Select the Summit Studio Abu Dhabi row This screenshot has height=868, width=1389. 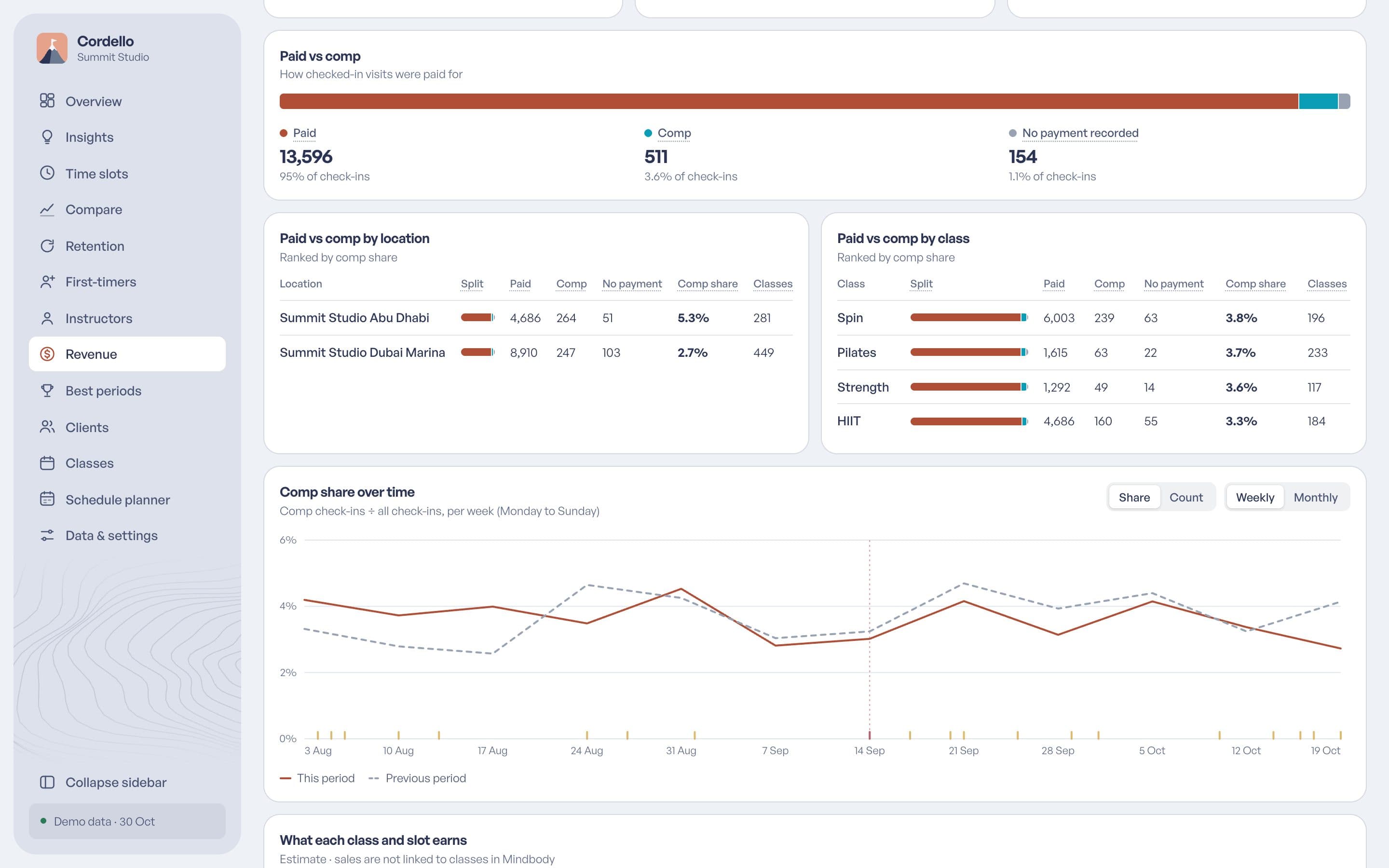point(536,317)
